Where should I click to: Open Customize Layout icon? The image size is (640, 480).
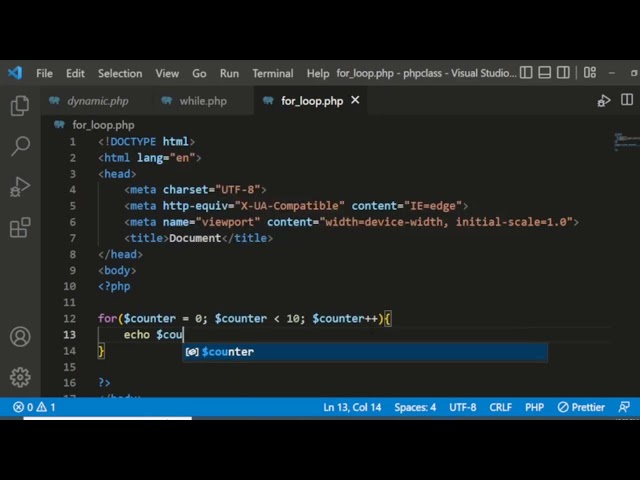590,73
